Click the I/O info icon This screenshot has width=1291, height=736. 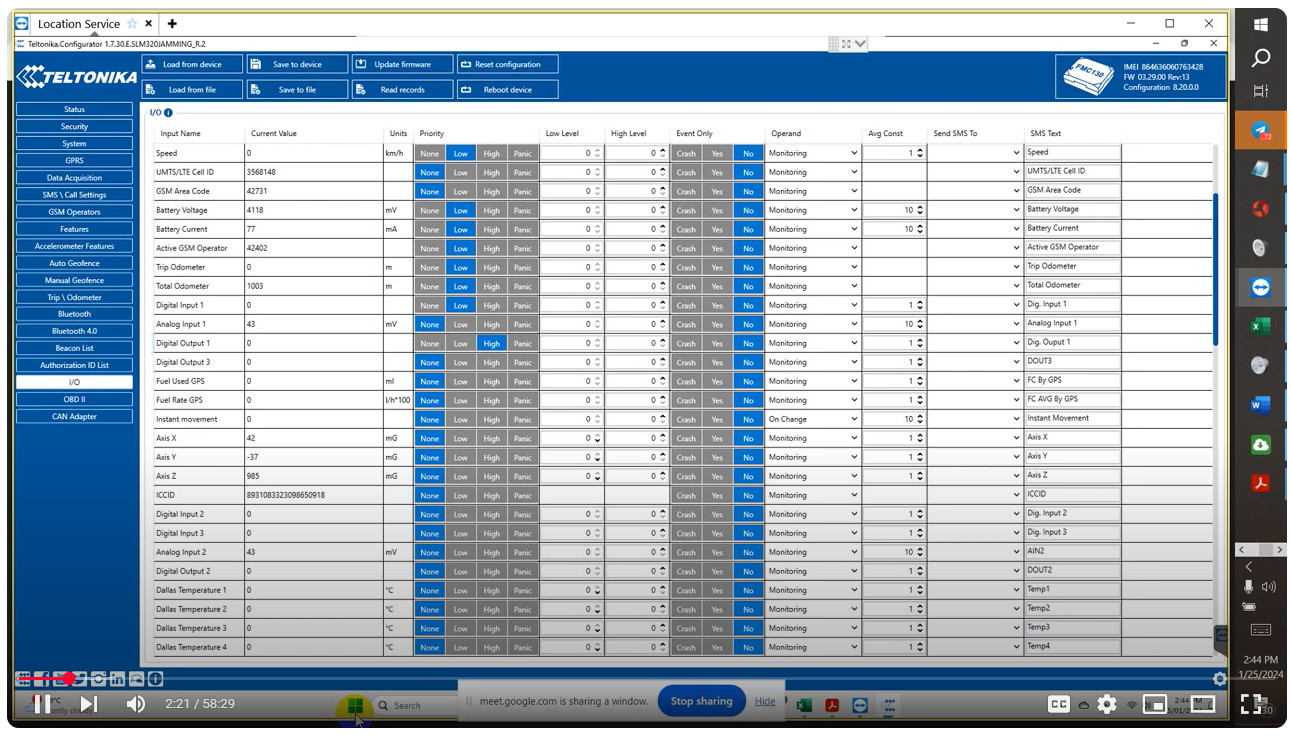(x=168, y=113)
